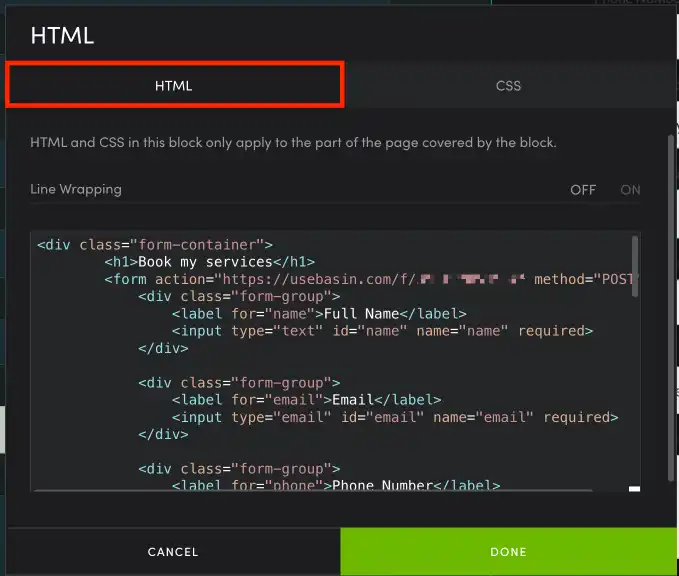Turn Line Wrapping ON
The height and width of the screenshot is (576, 679).
click(x=630, y=190)
